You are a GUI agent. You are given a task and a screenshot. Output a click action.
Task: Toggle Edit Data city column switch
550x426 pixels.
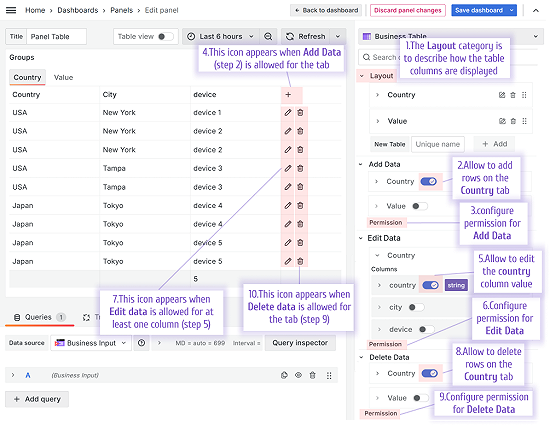[416, 307]
